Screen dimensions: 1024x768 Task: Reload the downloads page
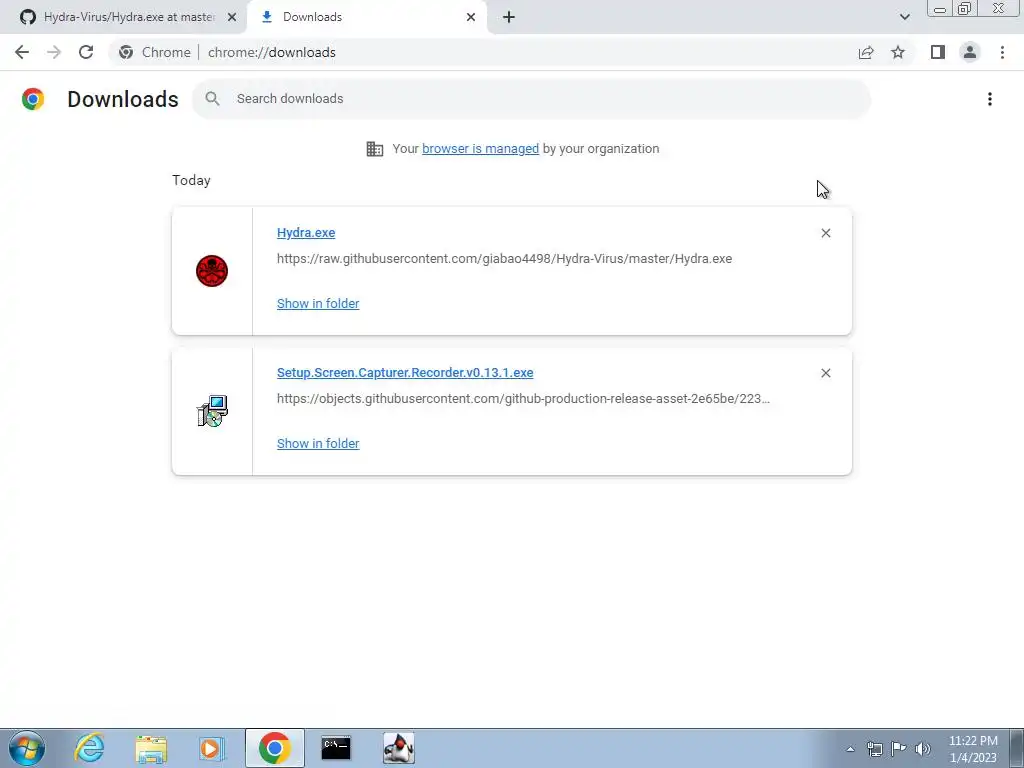click(86, 52)
